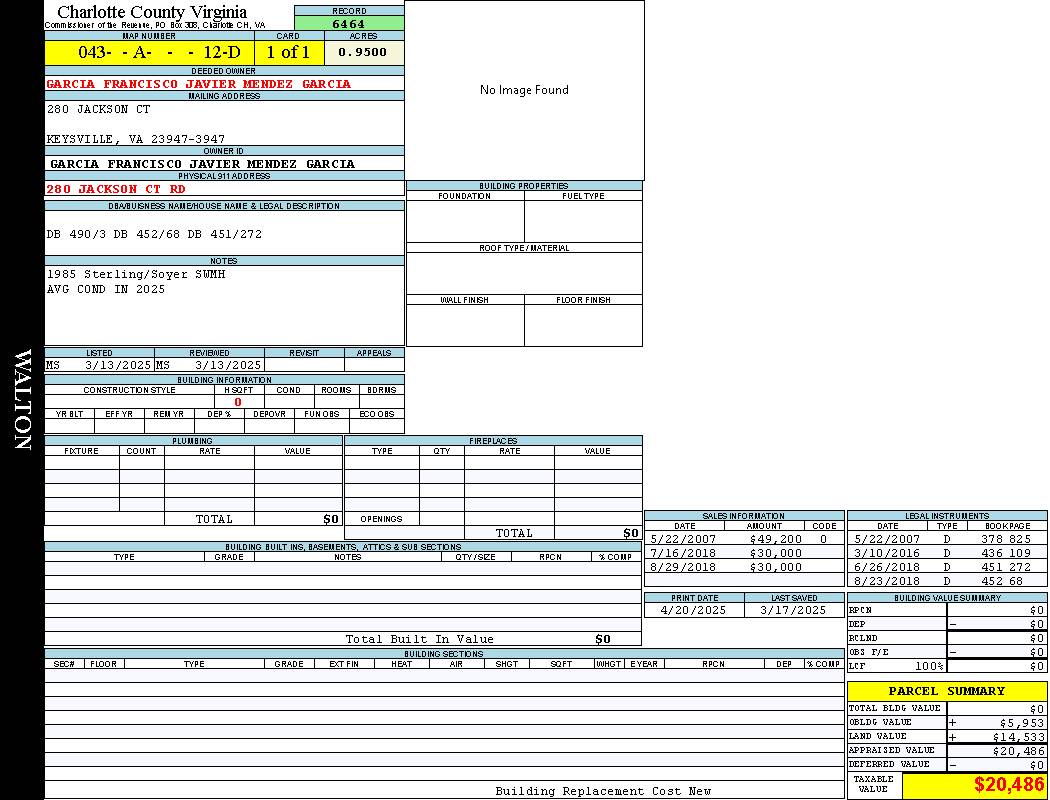The width and height of the screenshot is (1050, 800).
Task: Select the legal description DB 490/3 text
Action: tap(154, 234)
